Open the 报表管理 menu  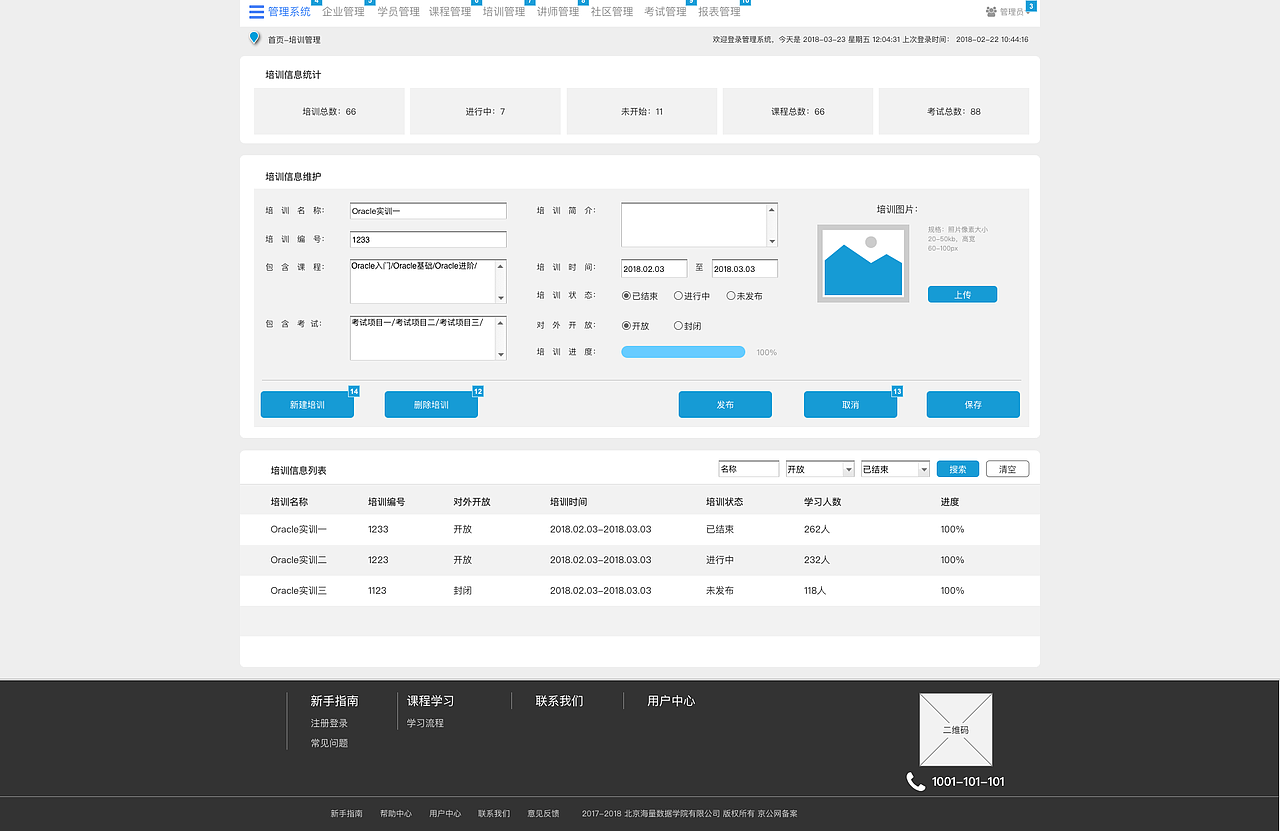click(719, 12)
